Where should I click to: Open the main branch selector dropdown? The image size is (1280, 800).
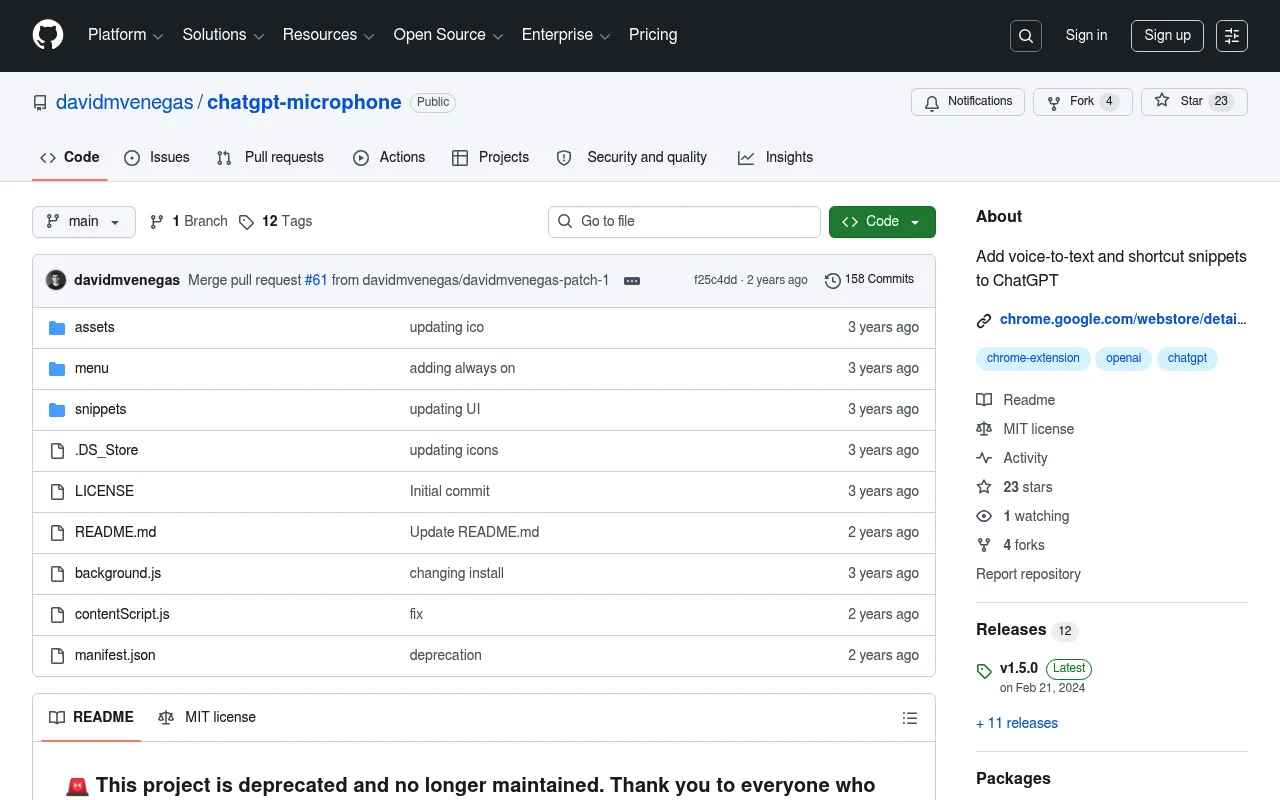(84, 222)
